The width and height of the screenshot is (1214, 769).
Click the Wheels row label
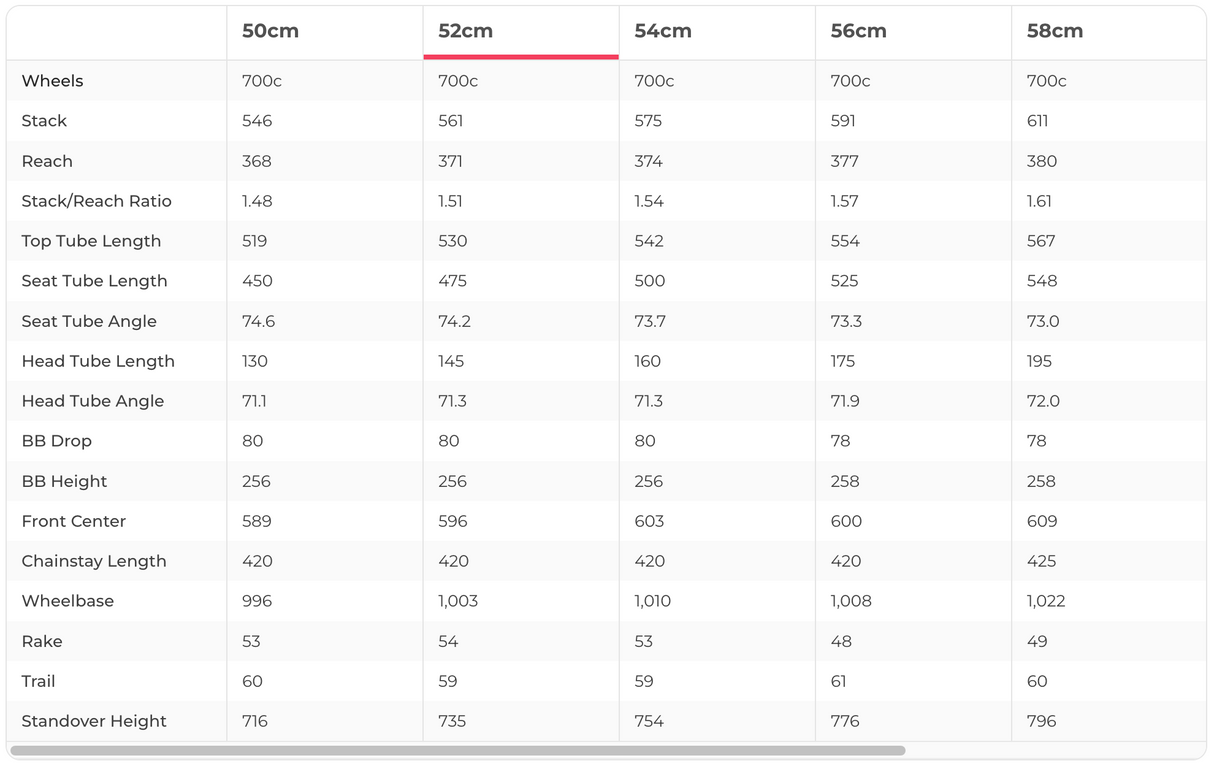pos(53,81)
